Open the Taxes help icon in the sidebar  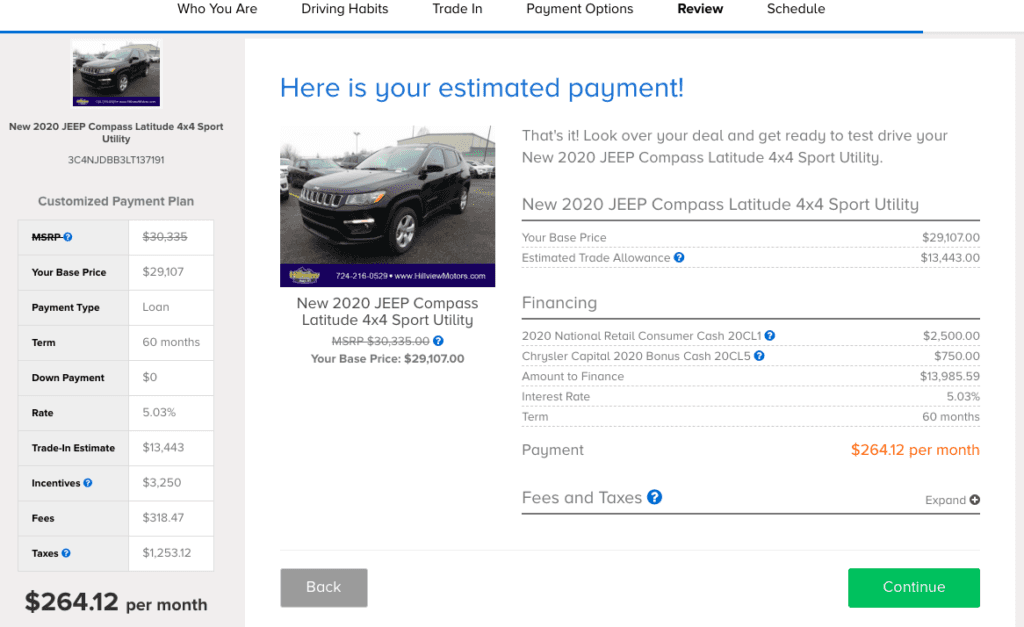tap(66, 553)
